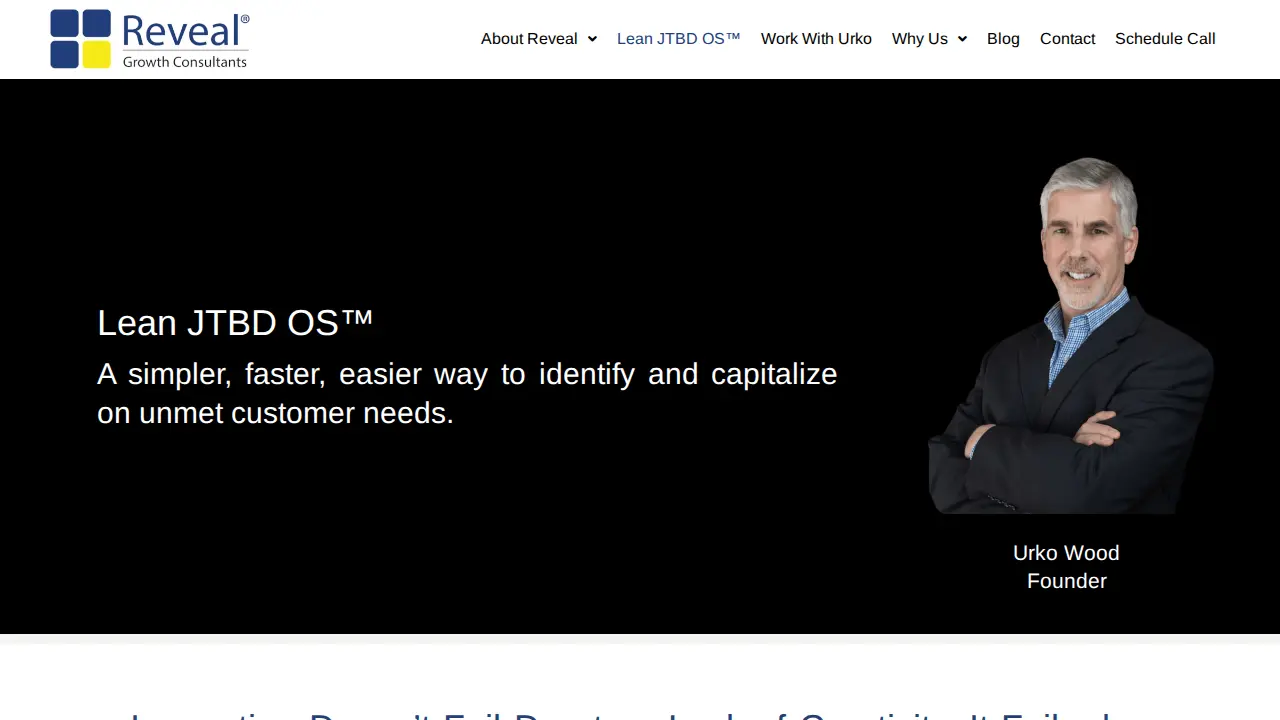Expand the Why Us dropdown arrow
Viewport: 1280px width, 720px height.
pos(962,39)
